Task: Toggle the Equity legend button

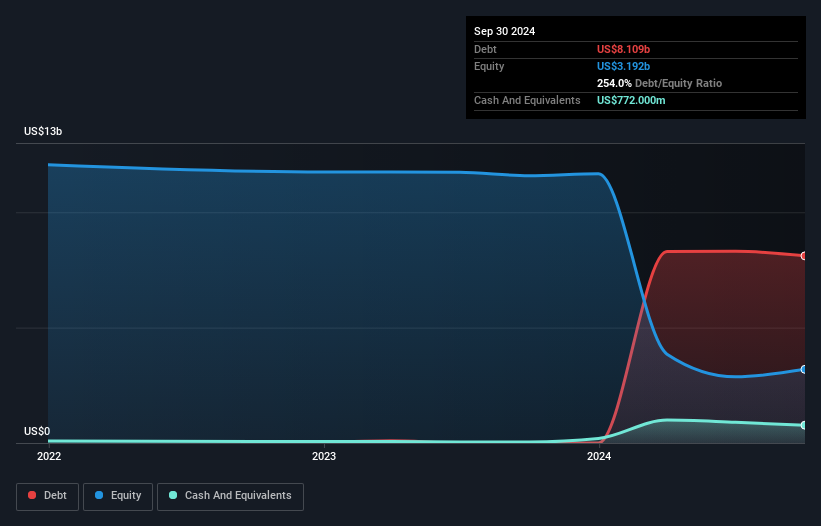Action: [x=118, y=496]
